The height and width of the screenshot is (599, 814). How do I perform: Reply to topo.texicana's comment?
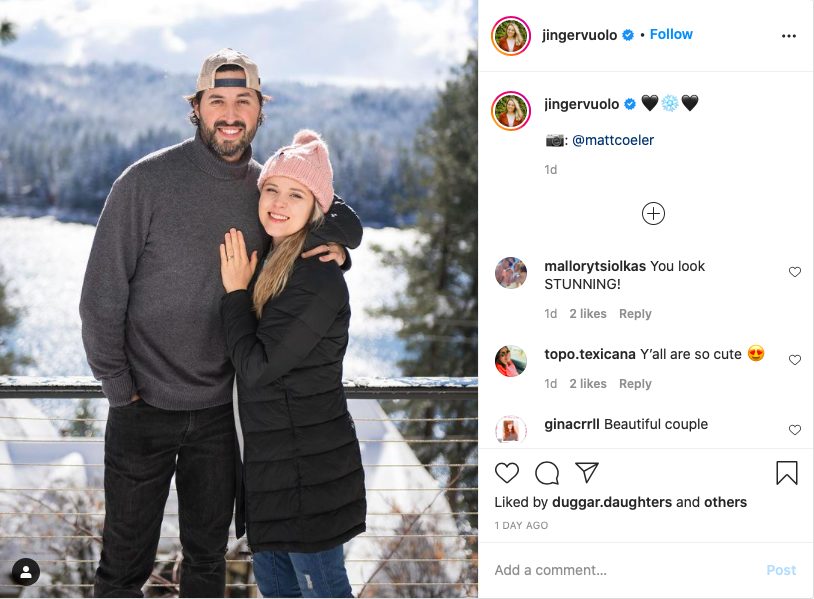tap(635, 384)
